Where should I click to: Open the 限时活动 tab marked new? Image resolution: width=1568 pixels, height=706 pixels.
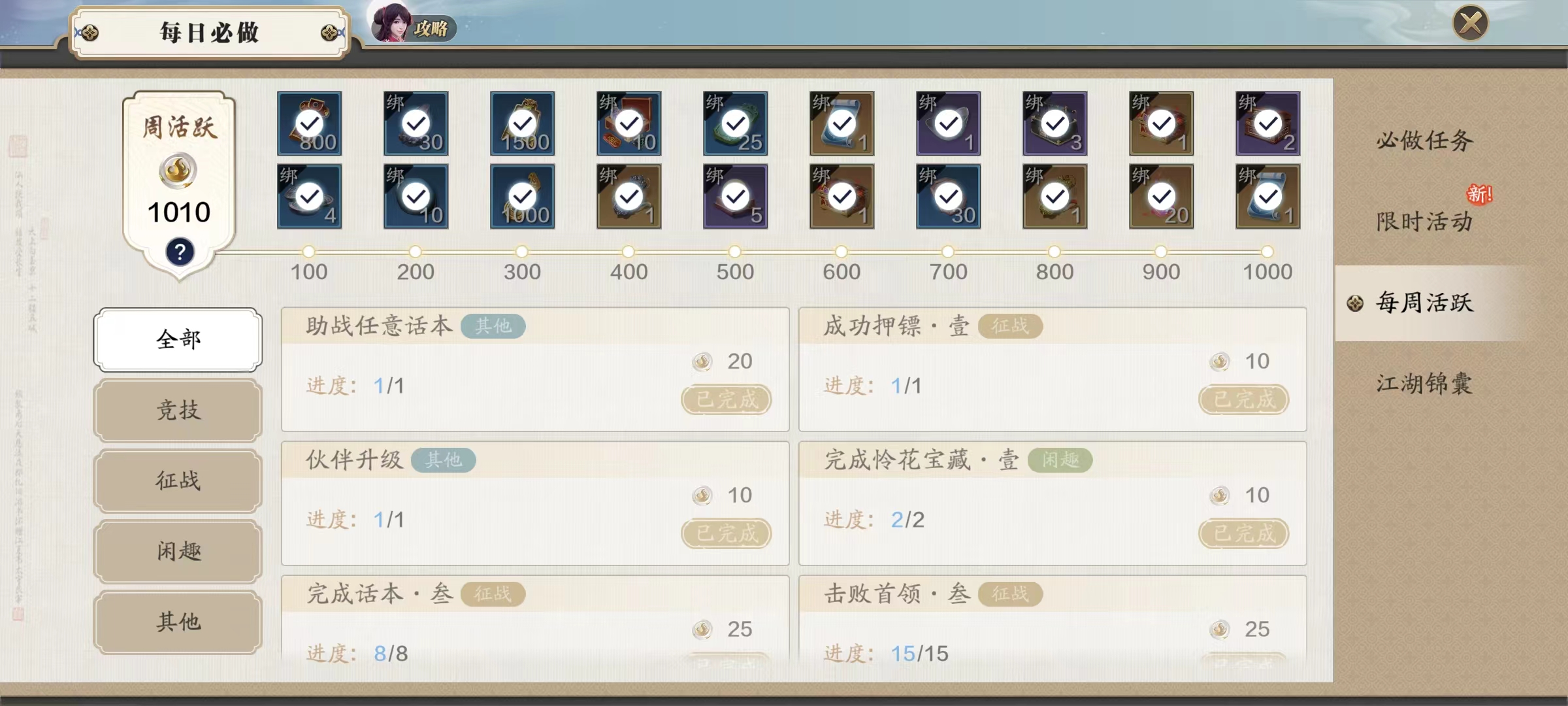1424,222
